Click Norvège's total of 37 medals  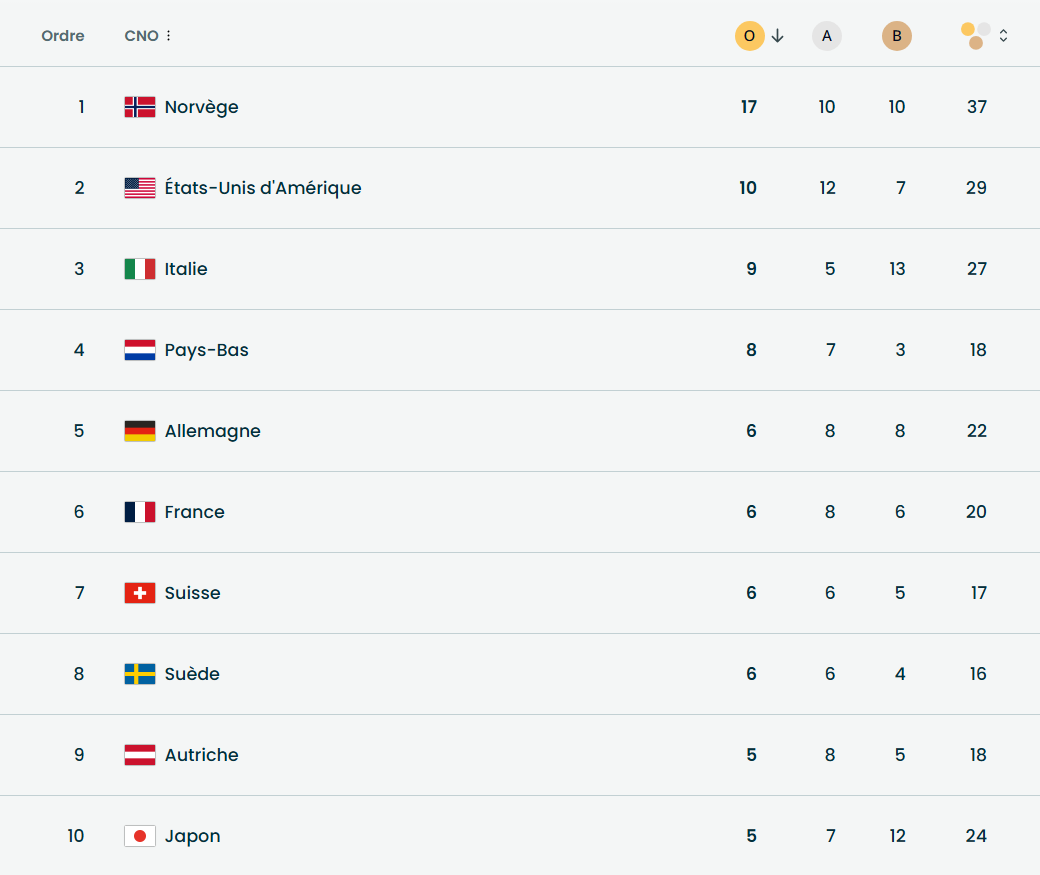click(977, 107)
